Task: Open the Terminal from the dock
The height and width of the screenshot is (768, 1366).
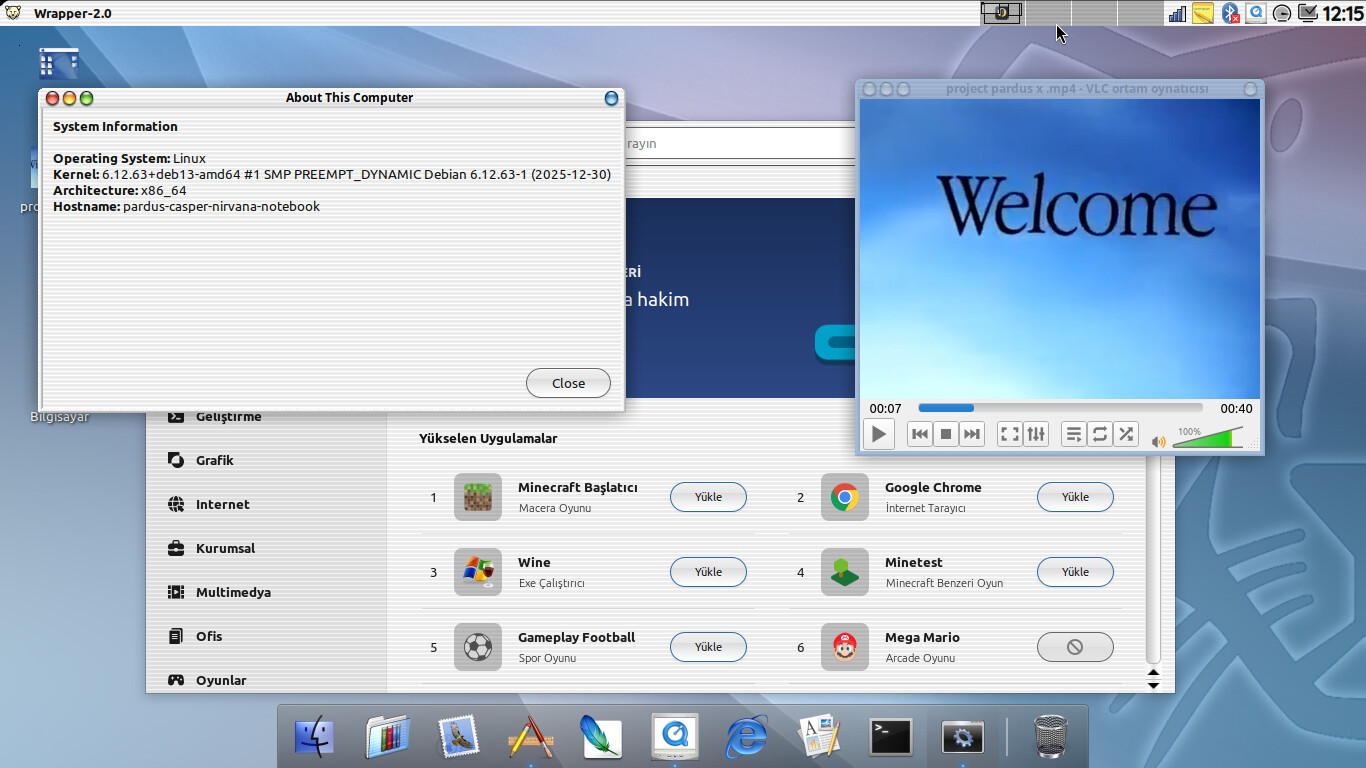Action: [890, 737]
